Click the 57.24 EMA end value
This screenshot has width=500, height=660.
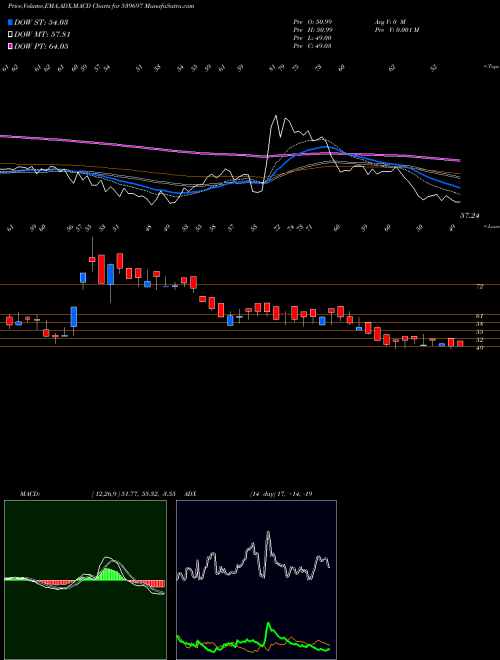pyautogui.click(x=470, y=216)
